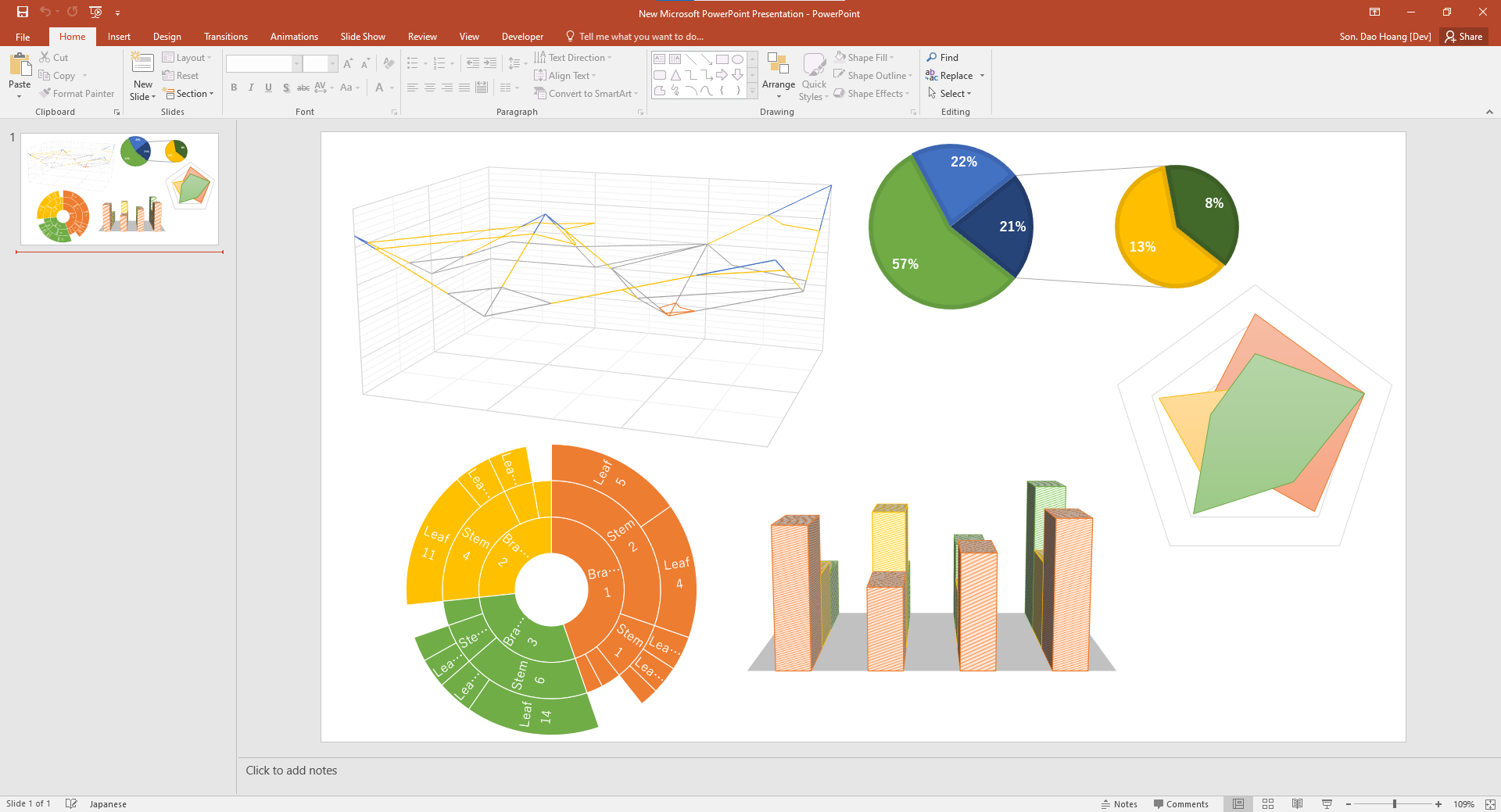Click the Comments button in status bar

pyautogui.click(x=1180, y=803)
